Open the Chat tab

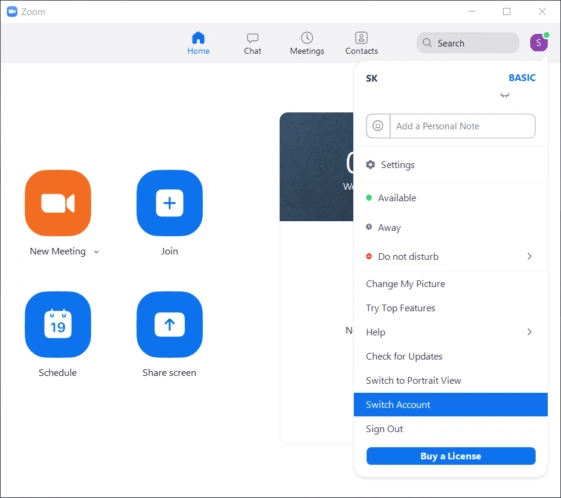(252, 44)
